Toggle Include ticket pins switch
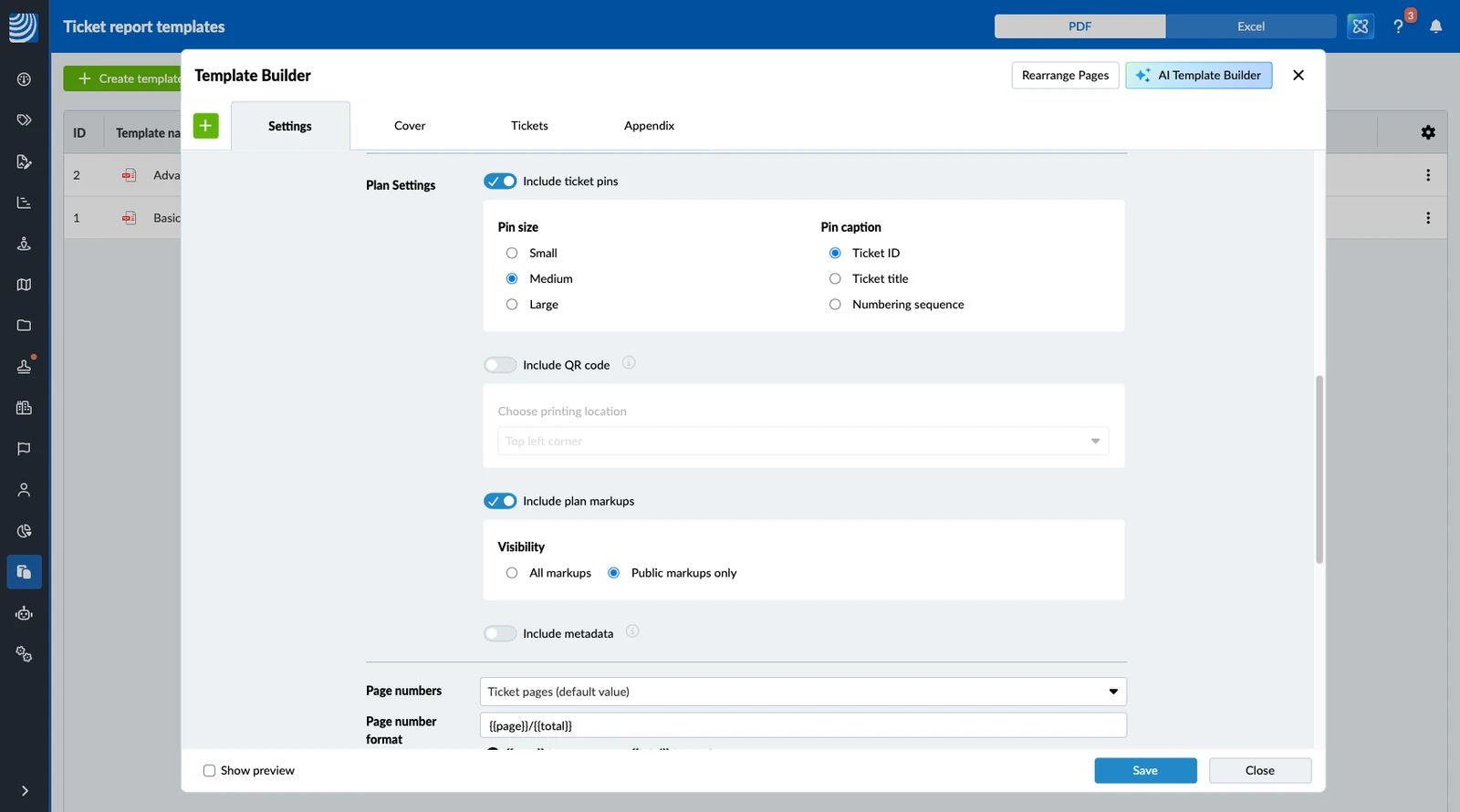 pos(500,182)
